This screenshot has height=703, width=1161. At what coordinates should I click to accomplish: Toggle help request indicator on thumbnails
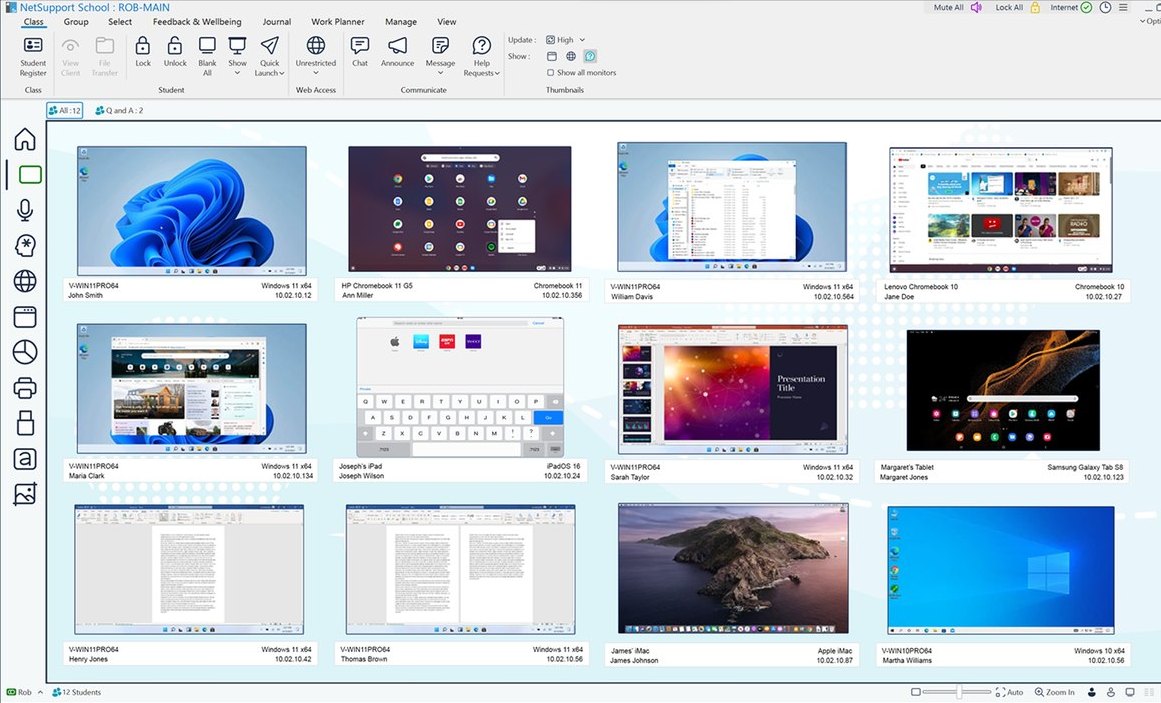(590, 56)
